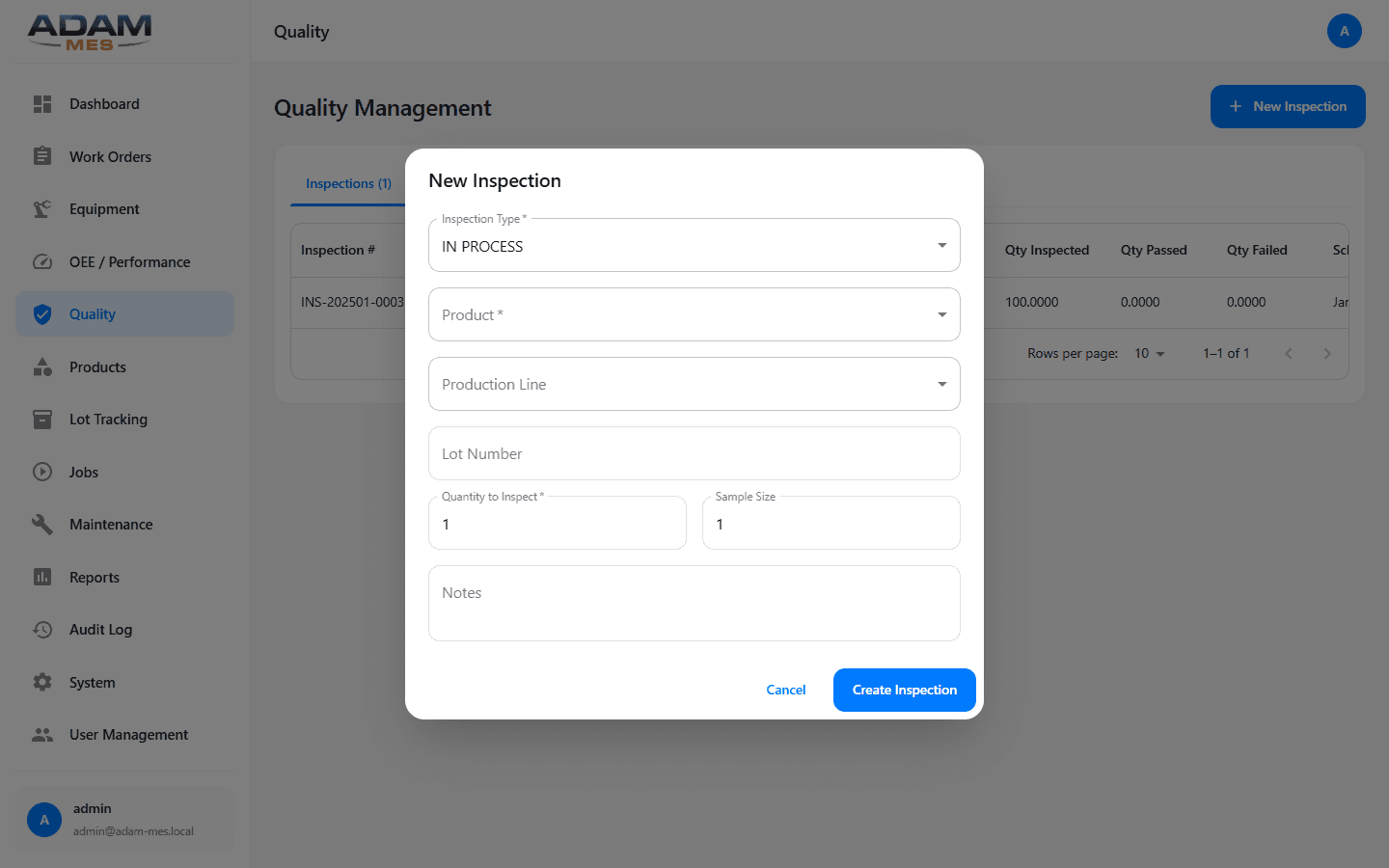Screen dimensions: 1389x868
Task: Click the admin avatar in the top bar
Action: (x=1345, y=31)
